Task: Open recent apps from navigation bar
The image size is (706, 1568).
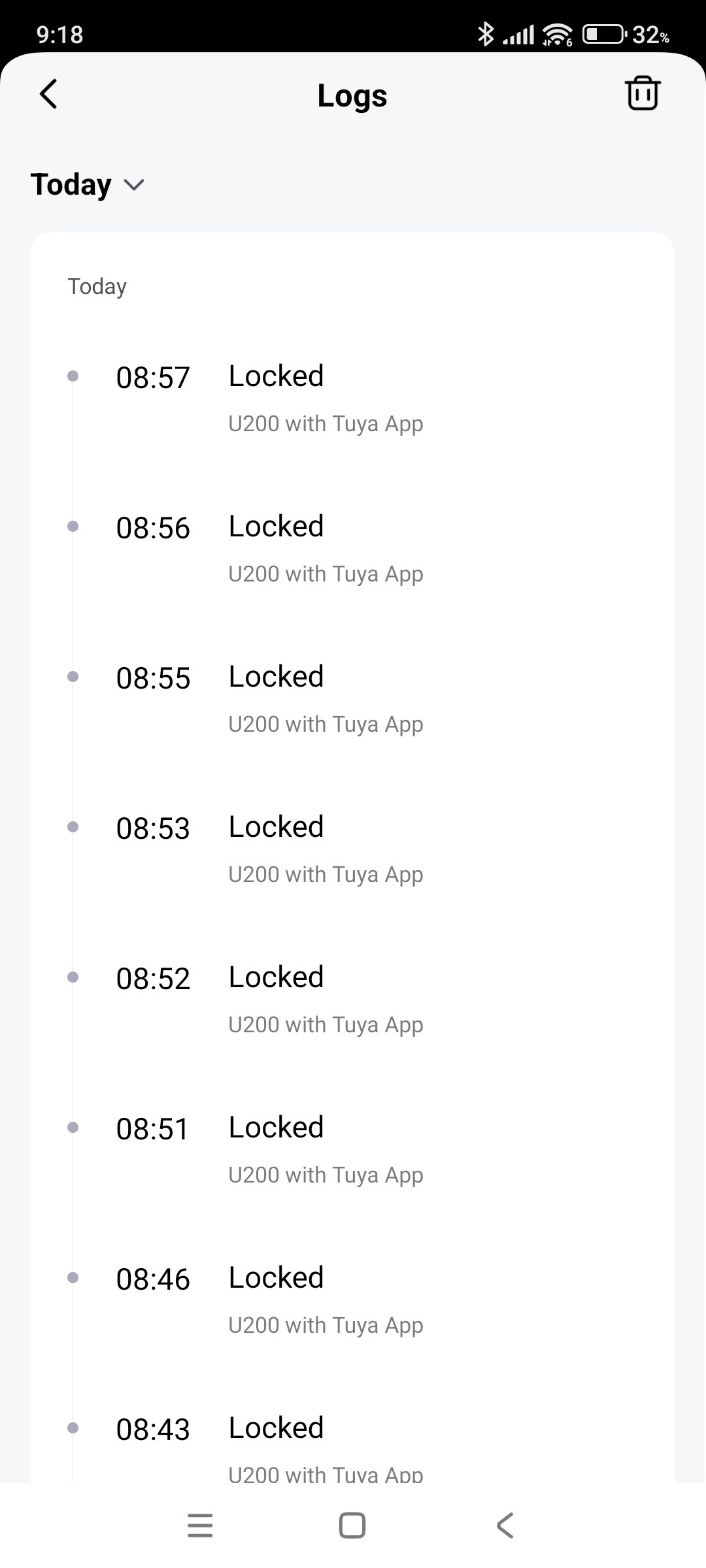Action: [x=200, y=1526]
